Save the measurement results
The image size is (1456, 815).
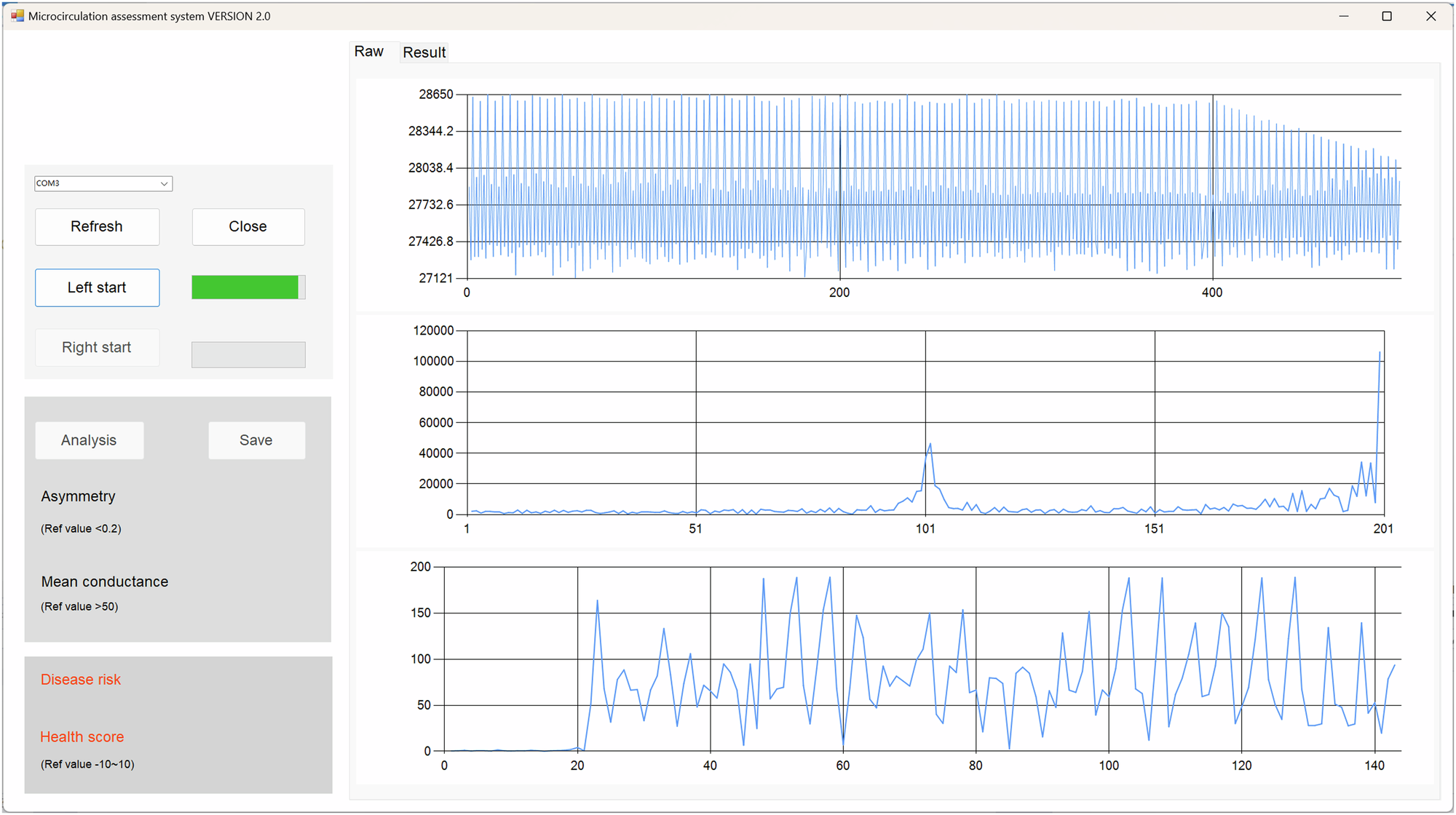point(256,440)
